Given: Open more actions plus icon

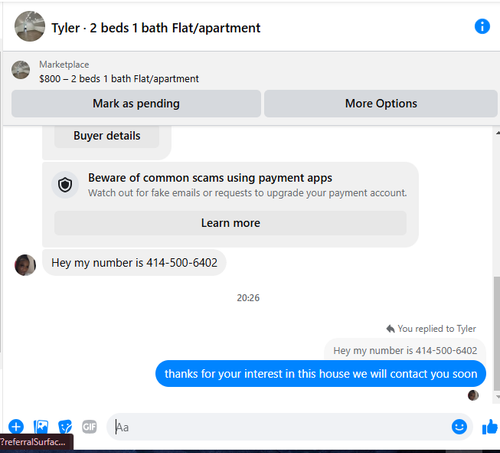Looking at the screenshot, I should [16, 426].
